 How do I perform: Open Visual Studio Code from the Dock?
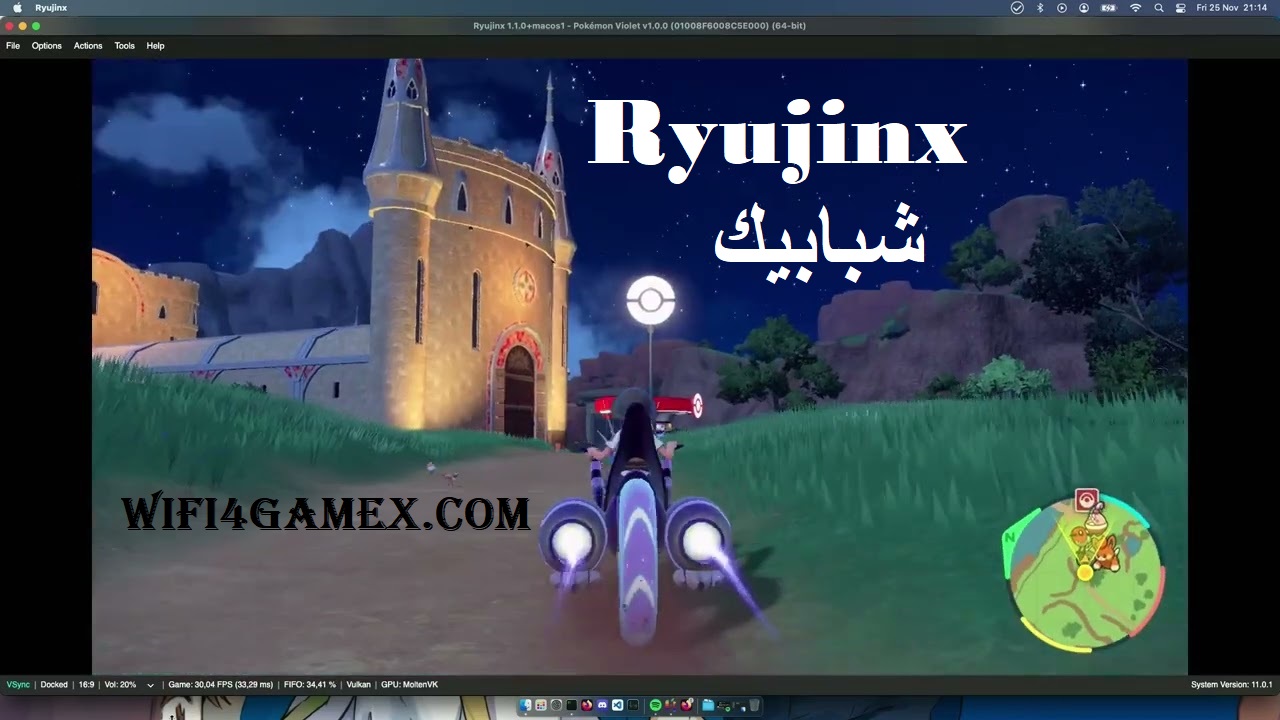pyautogui.click(x=618, y=705)
